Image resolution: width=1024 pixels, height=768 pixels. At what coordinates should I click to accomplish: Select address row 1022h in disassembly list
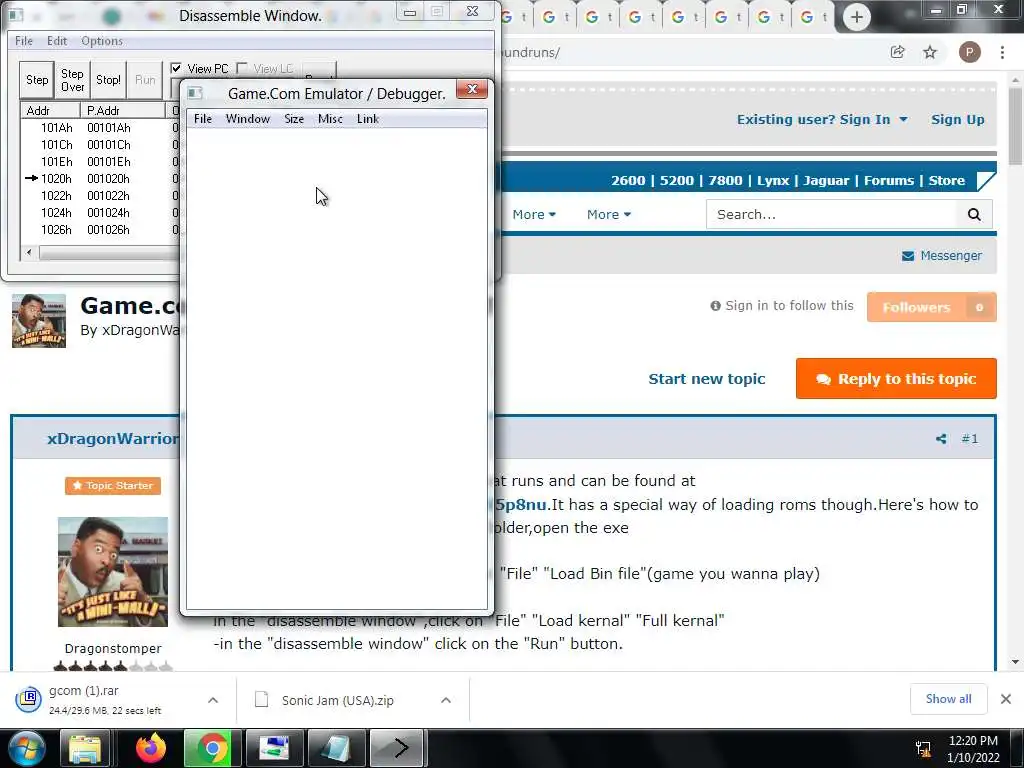[99, 195]
